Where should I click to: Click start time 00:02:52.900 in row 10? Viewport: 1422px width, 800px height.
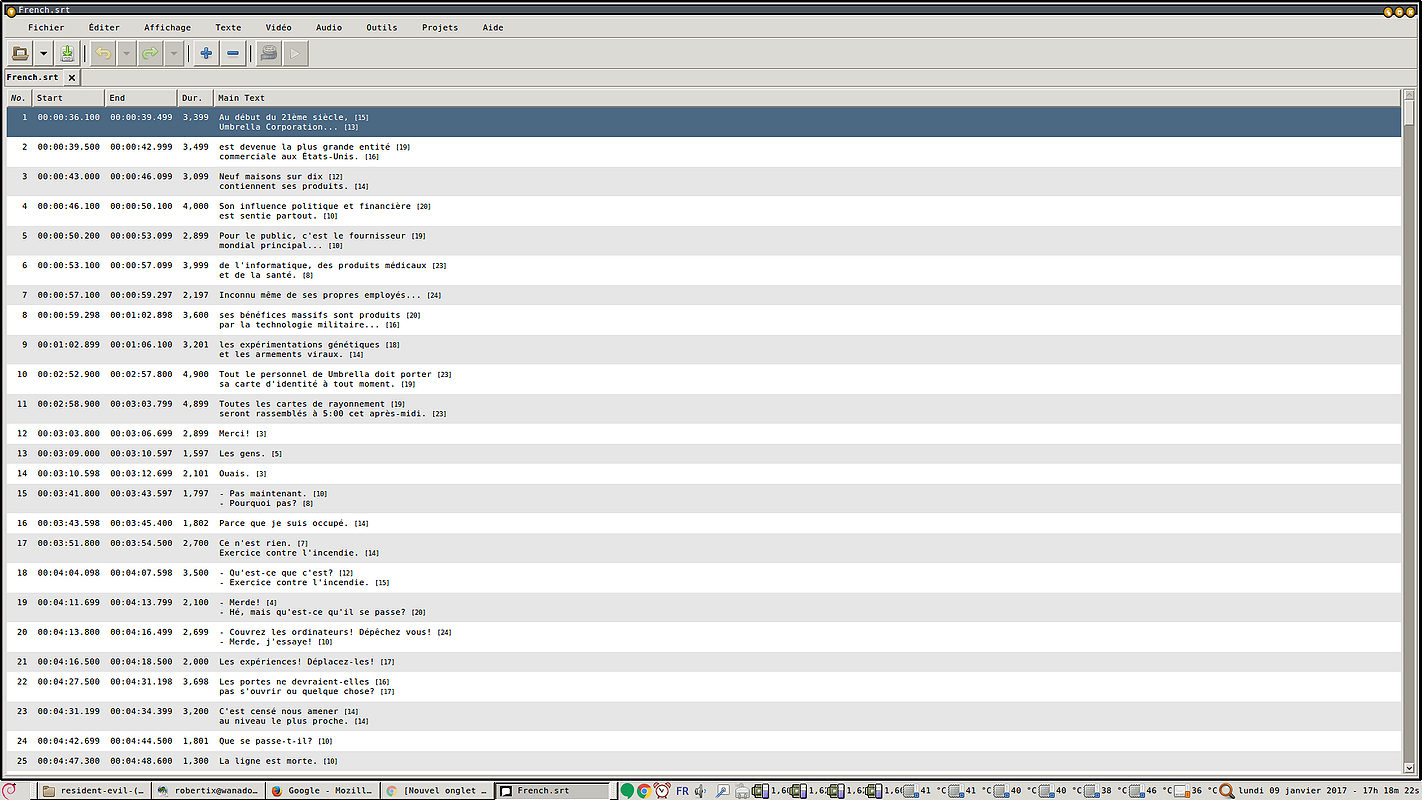pyautogui.click(x=69, y=374)
